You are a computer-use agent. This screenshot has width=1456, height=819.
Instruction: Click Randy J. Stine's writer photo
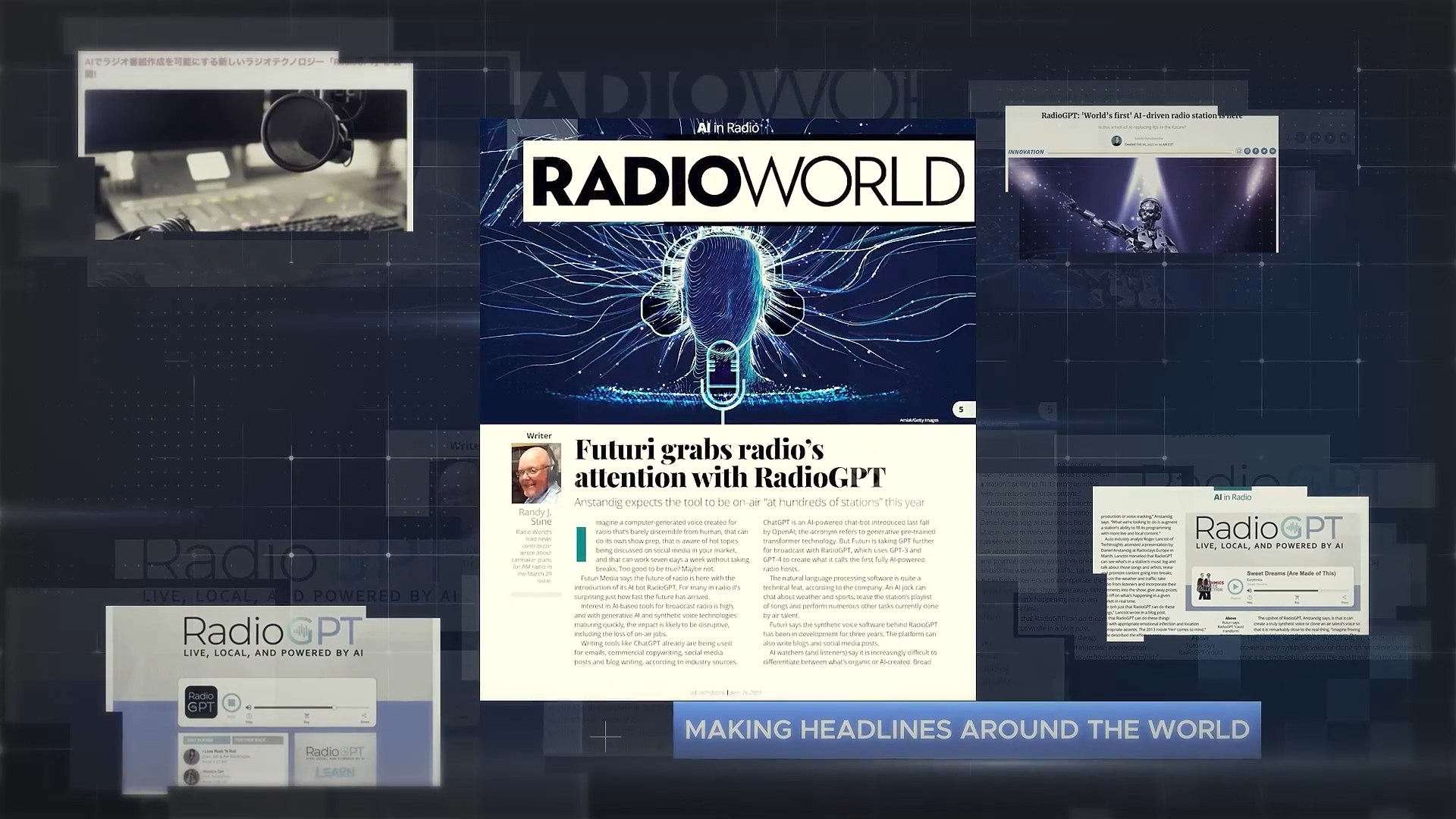(x=536, y=474)
